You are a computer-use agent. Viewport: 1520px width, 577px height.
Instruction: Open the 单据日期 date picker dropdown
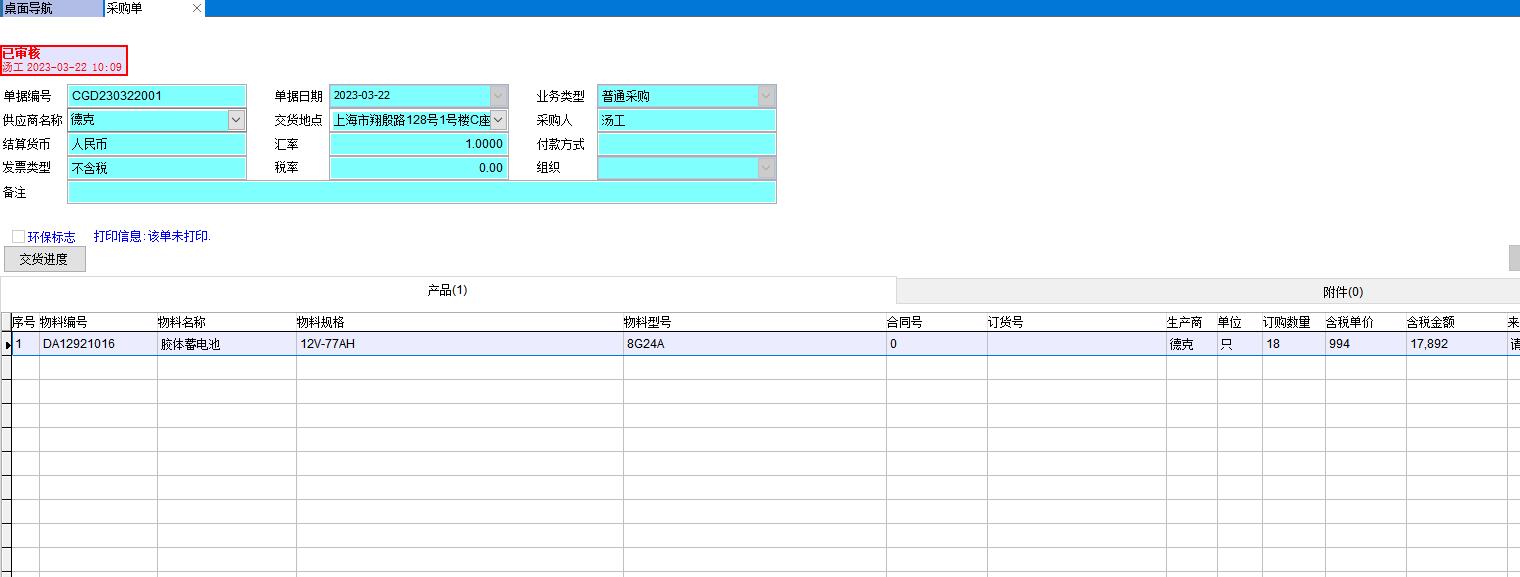coord(499,96)
